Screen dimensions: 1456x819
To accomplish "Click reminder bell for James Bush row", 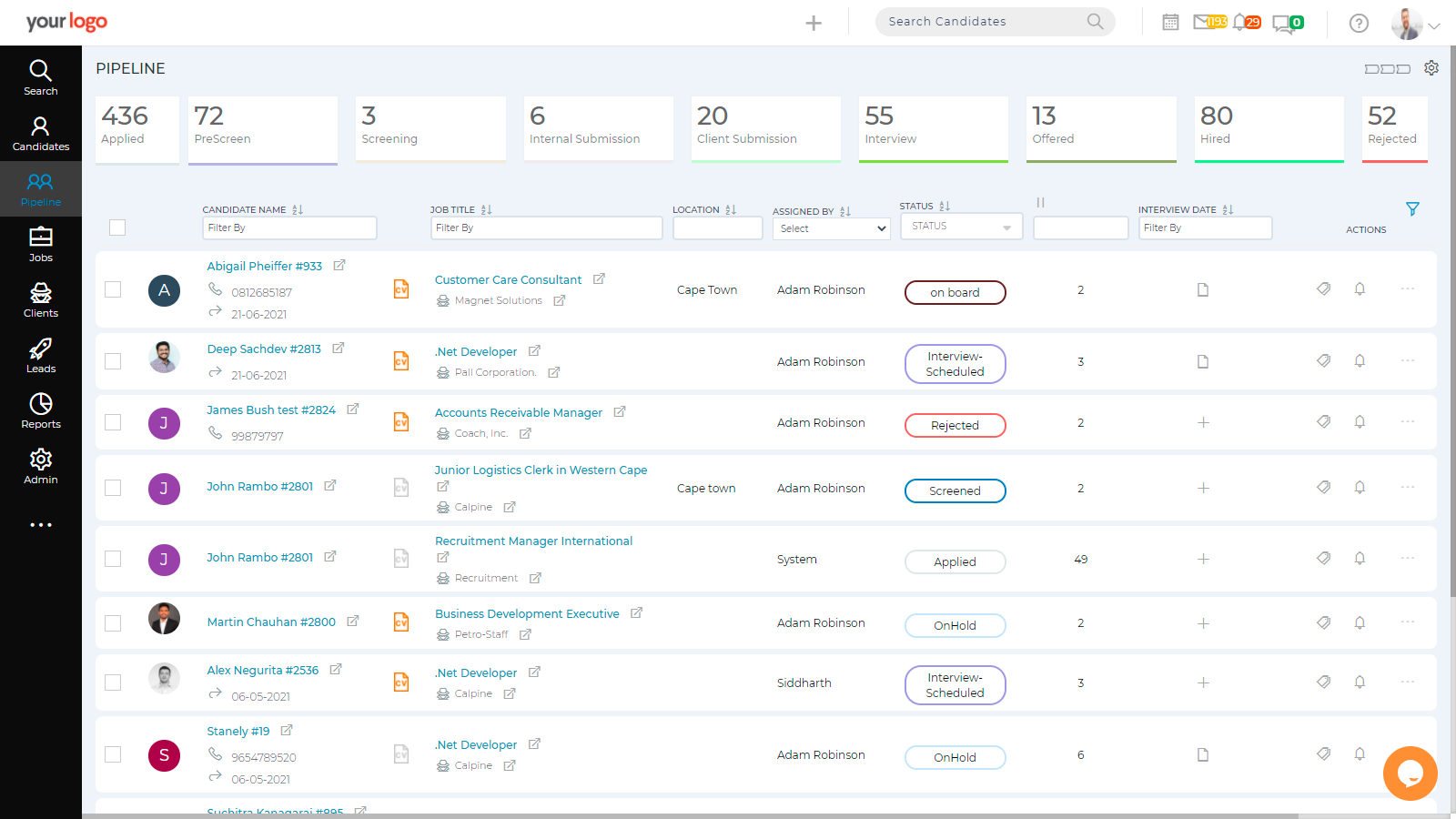I will (1360, 421).
